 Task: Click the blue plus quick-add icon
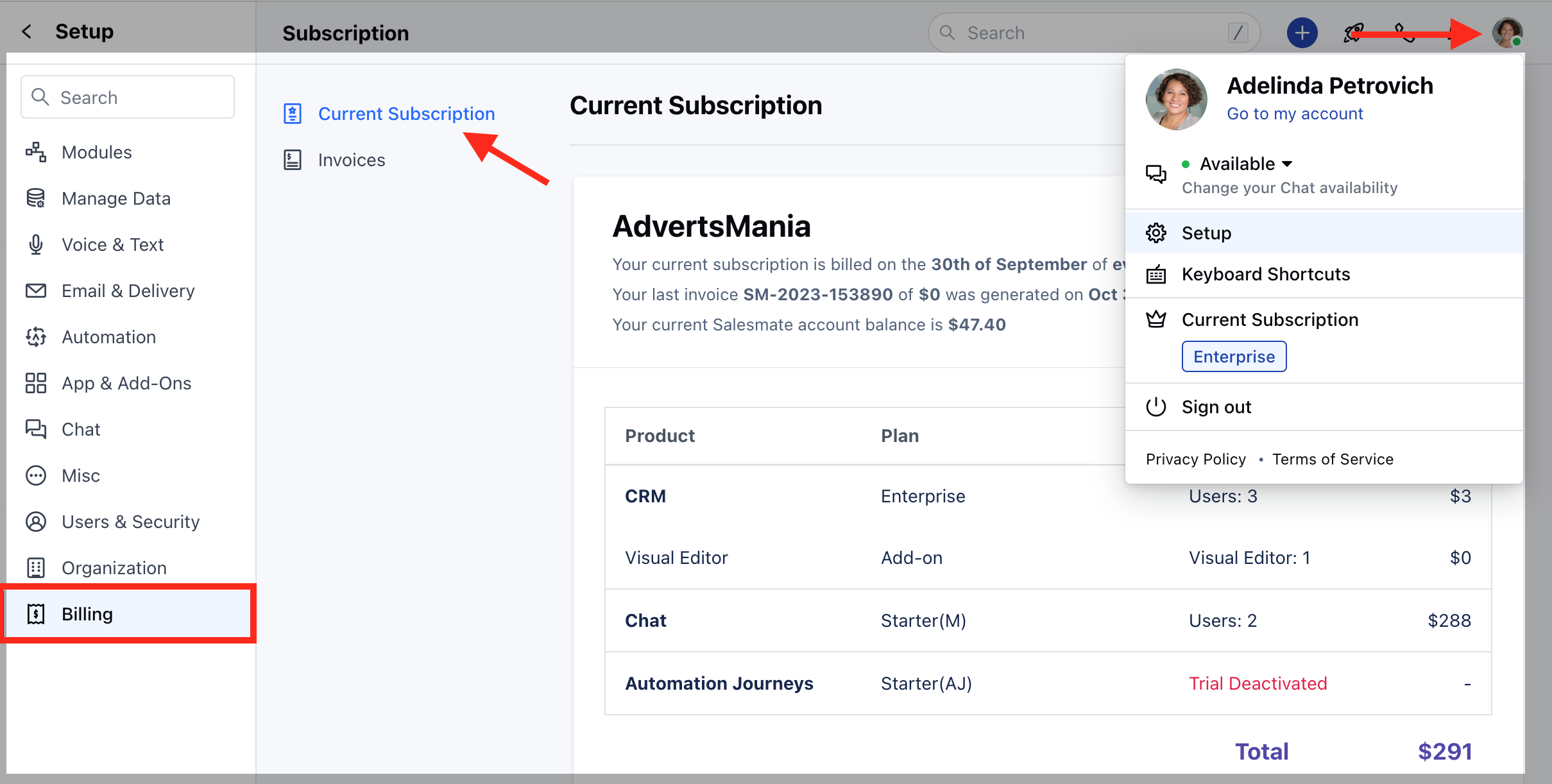(1302, 33)
